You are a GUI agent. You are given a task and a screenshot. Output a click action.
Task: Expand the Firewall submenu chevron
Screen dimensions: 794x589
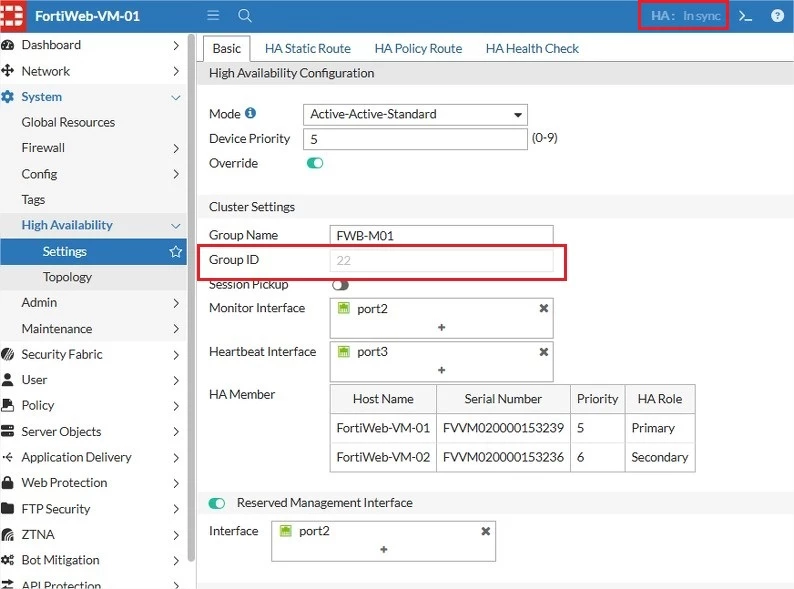[x=176, y=148]
